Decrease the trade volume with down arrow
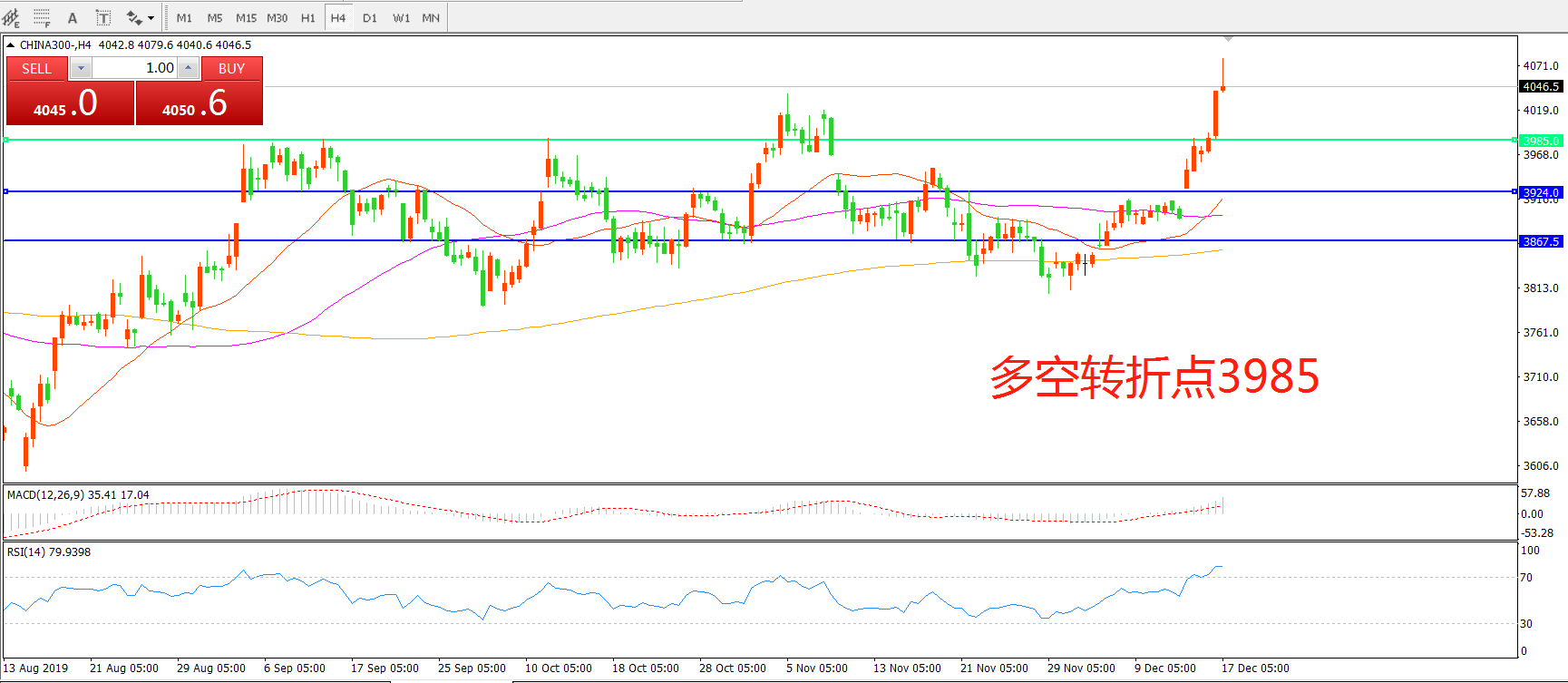Screen dimensions: 1568x683 click(81, 68)
